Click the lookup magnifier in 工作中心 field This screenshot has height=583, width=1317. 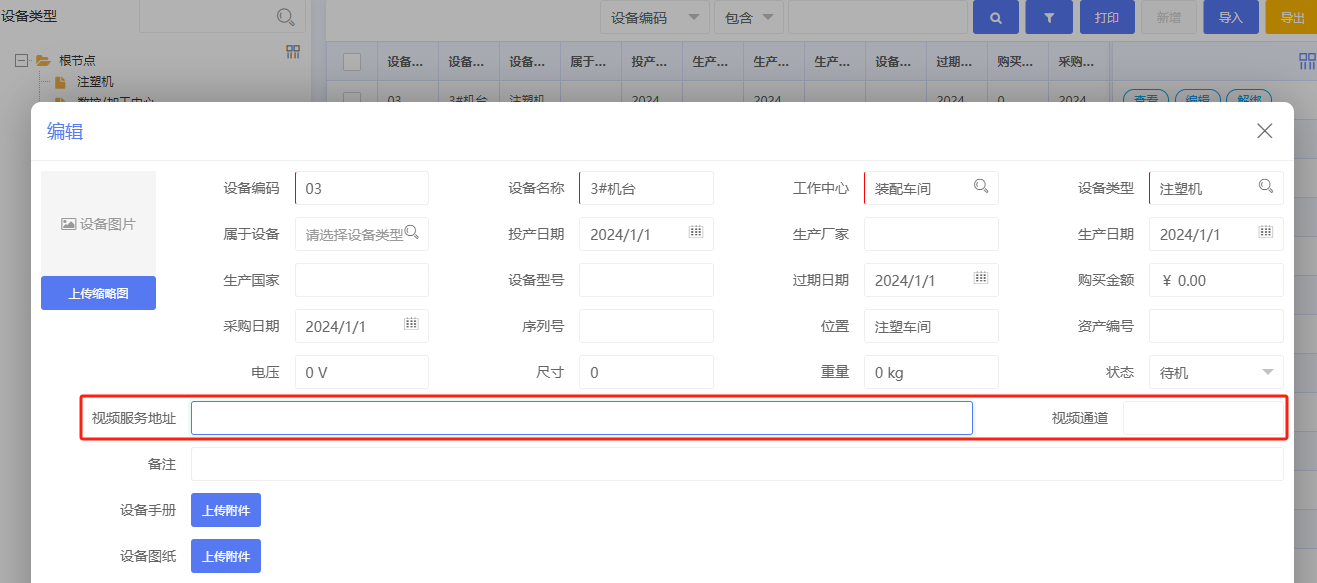click(x=981, y=186)
